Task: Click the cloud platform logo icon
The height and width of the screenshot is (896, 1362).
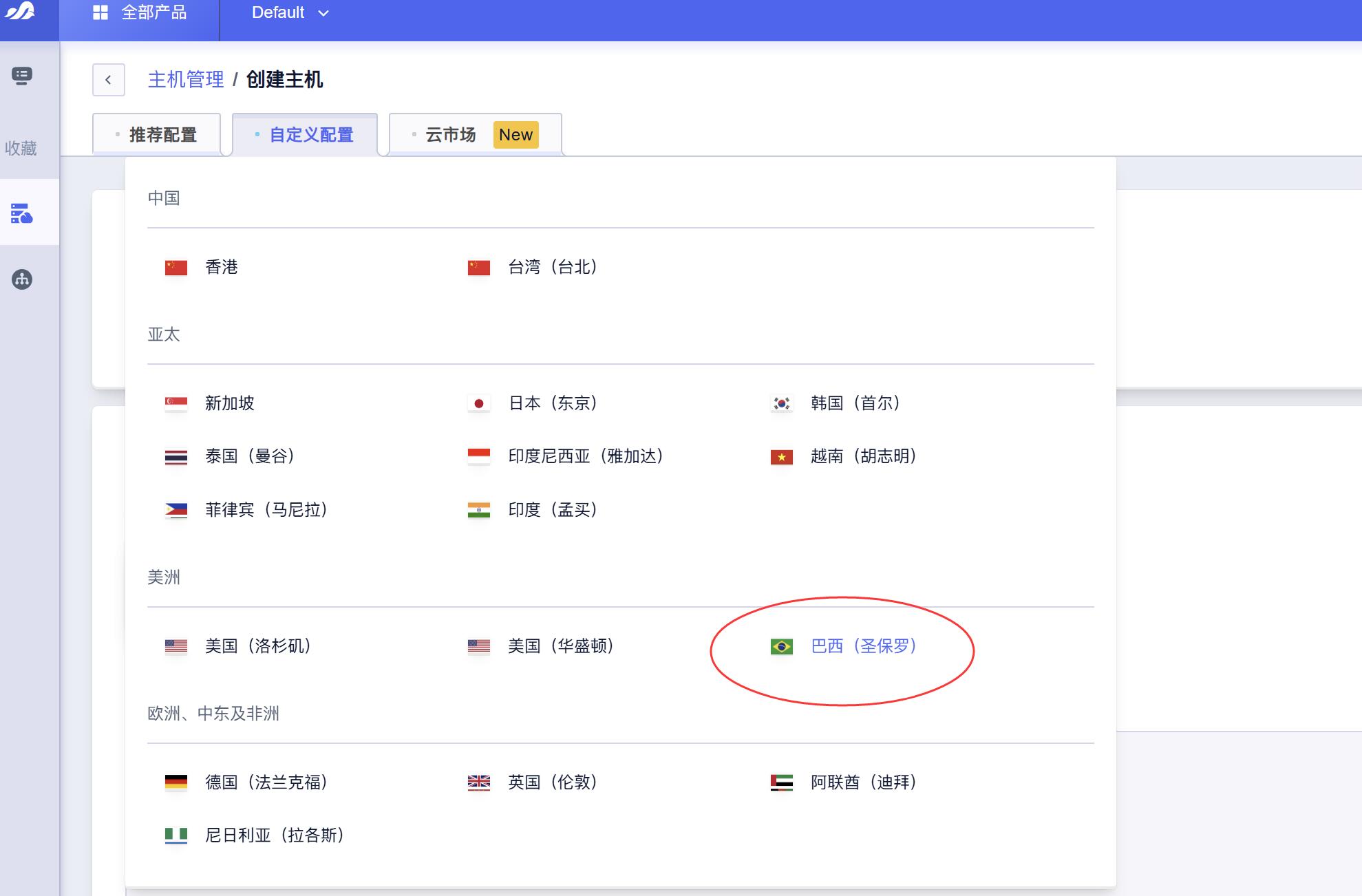Action: pos(20,12)
